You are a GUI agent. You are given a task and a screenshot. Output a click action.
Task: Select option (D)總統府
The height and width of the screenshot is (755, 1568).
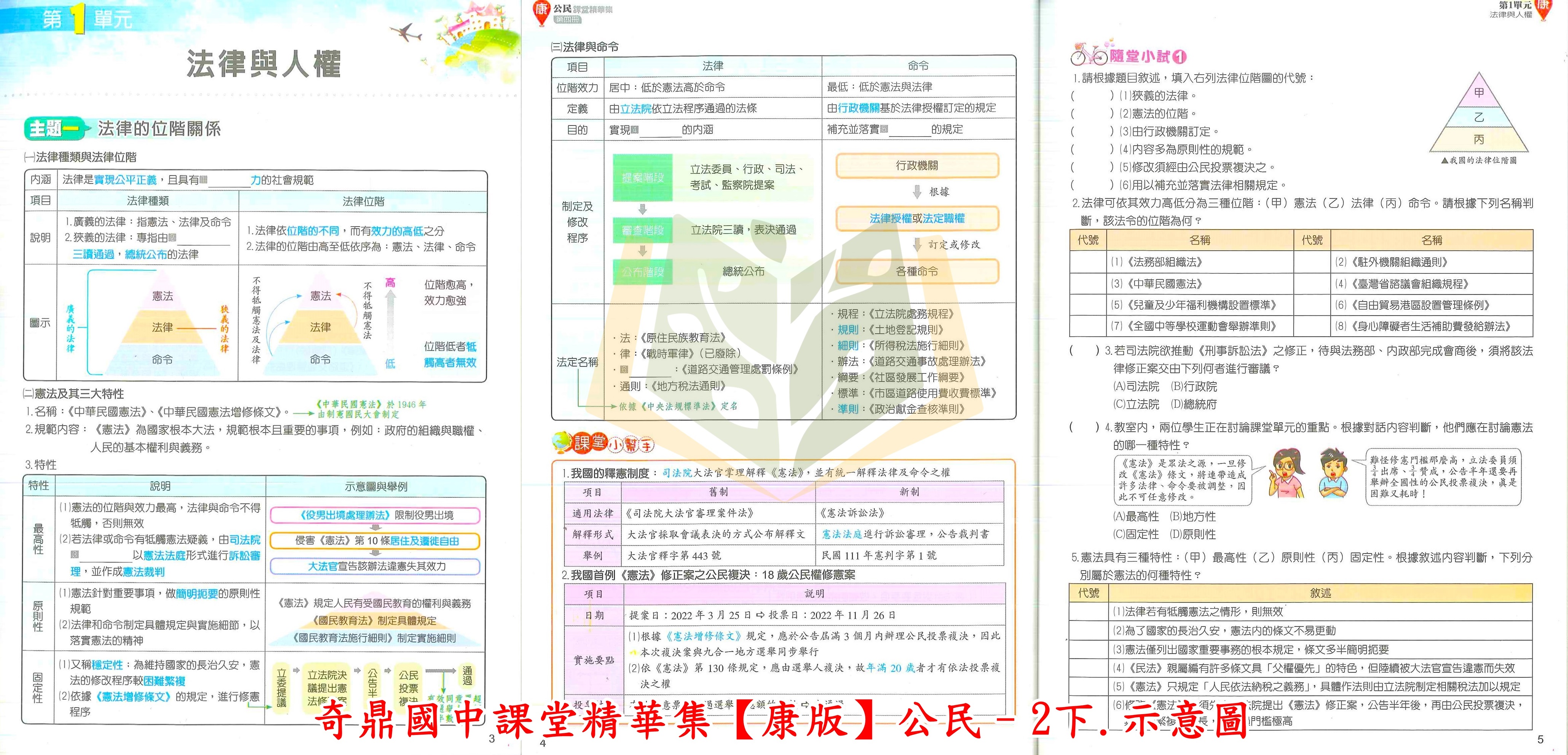(1194, 404)
